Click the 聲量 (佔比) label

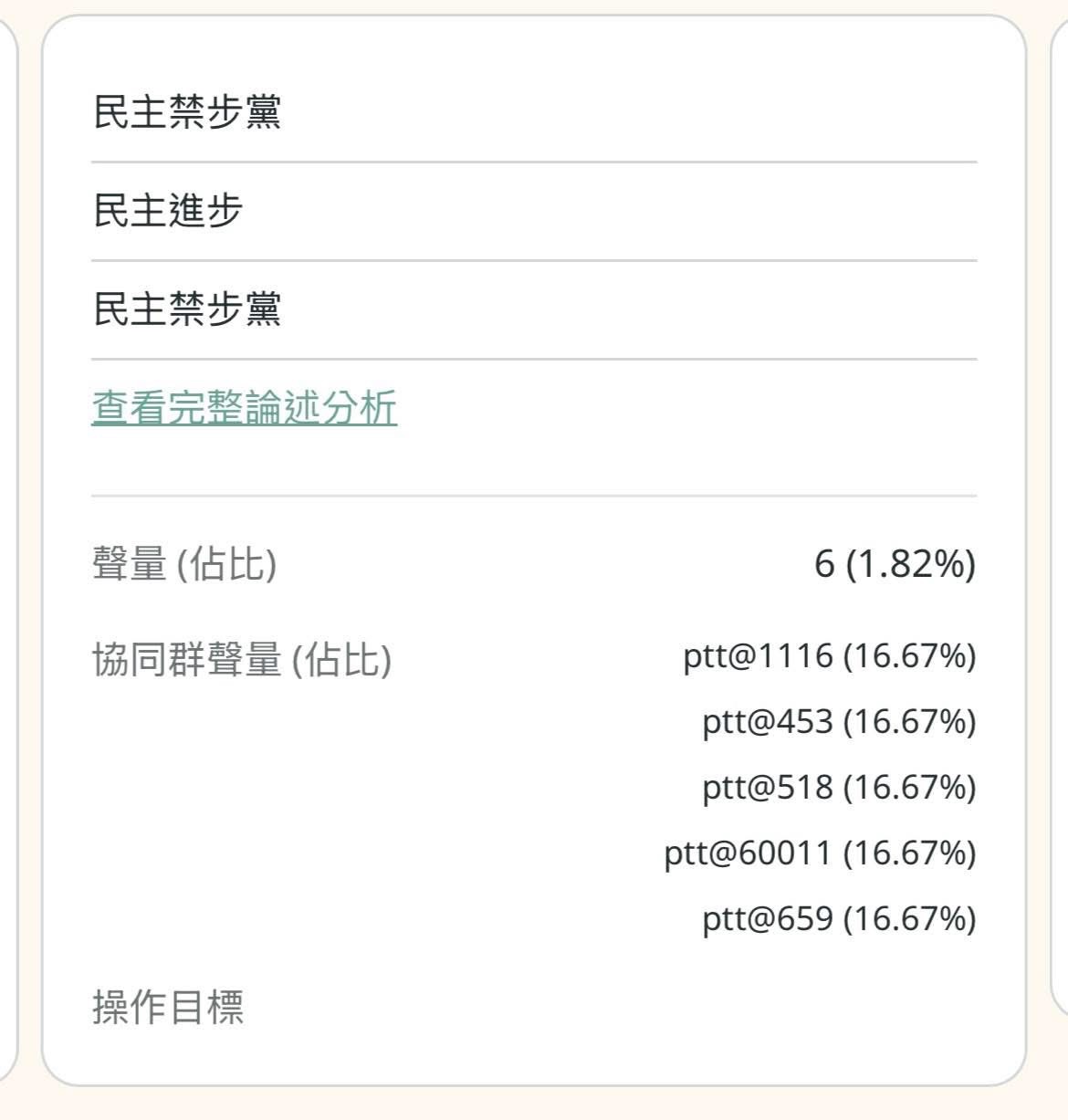[x=184, y=563]
